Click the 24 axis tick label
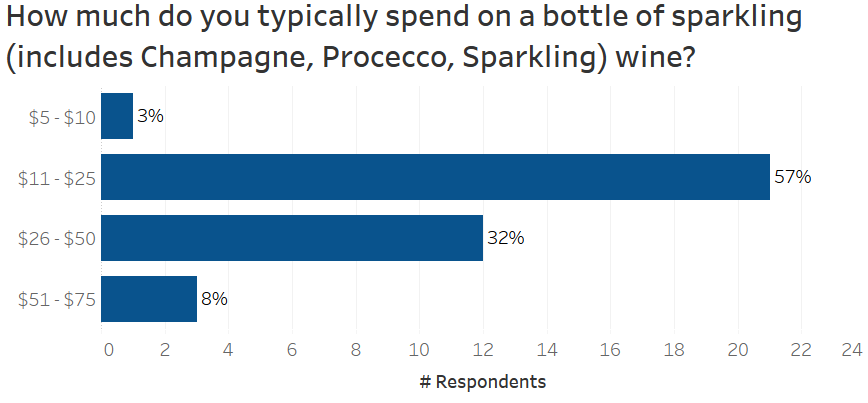The image size is (868, 403). click(x=851, y=349)
